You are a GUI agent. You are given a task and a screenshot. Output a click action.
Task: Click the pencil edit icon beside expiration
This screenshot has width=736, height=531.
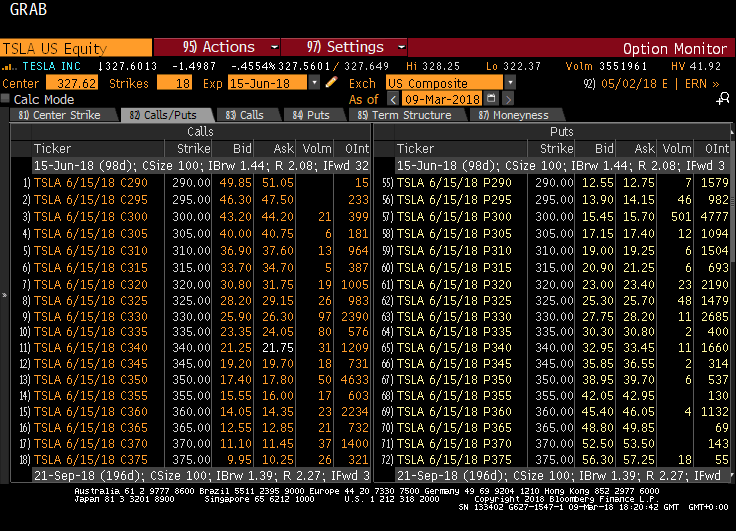tap(332, 83)
